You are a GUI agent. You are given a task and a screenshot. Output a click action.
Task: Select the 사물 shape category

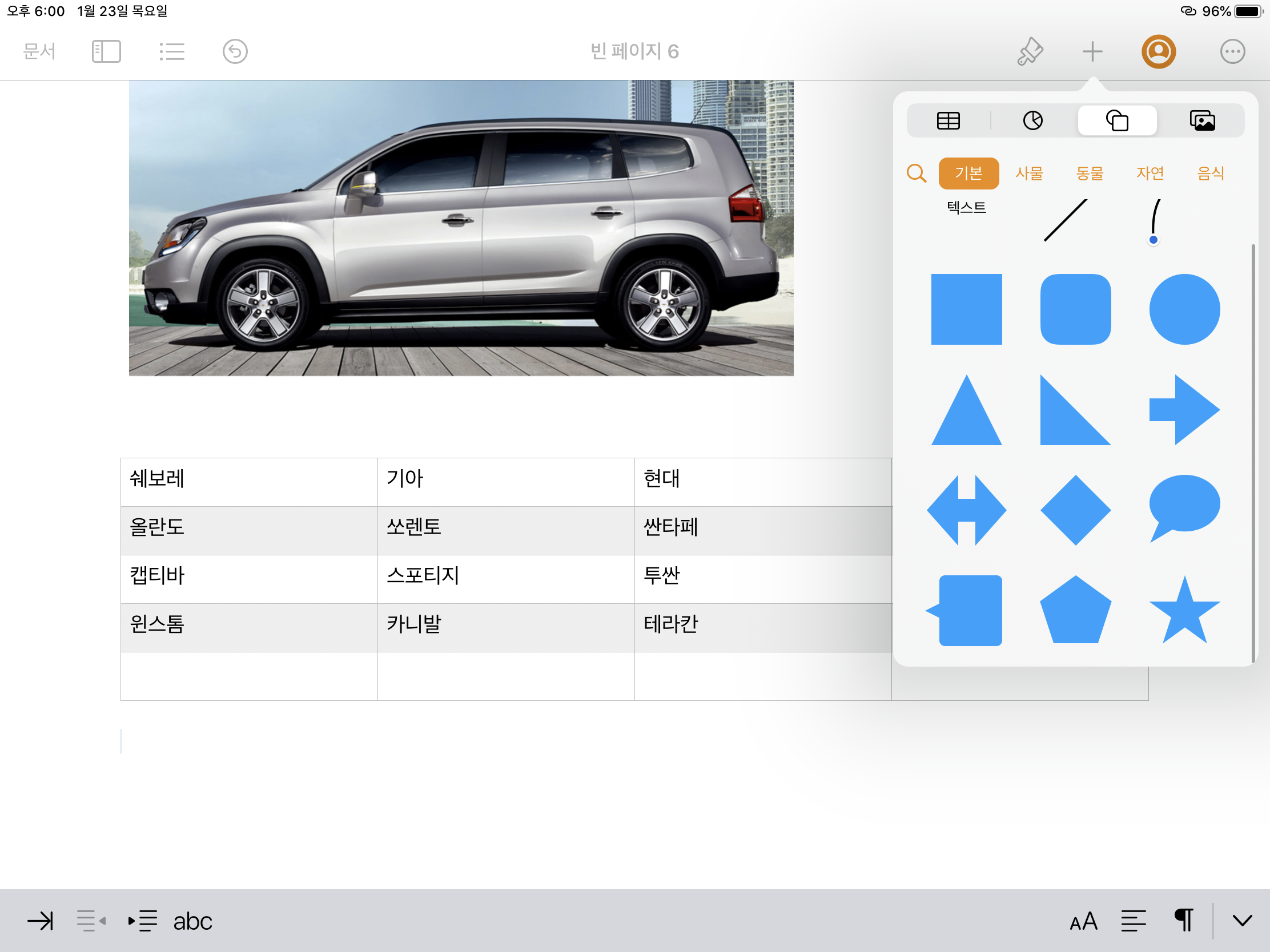pyautogui.click(x=1029, y=174)
